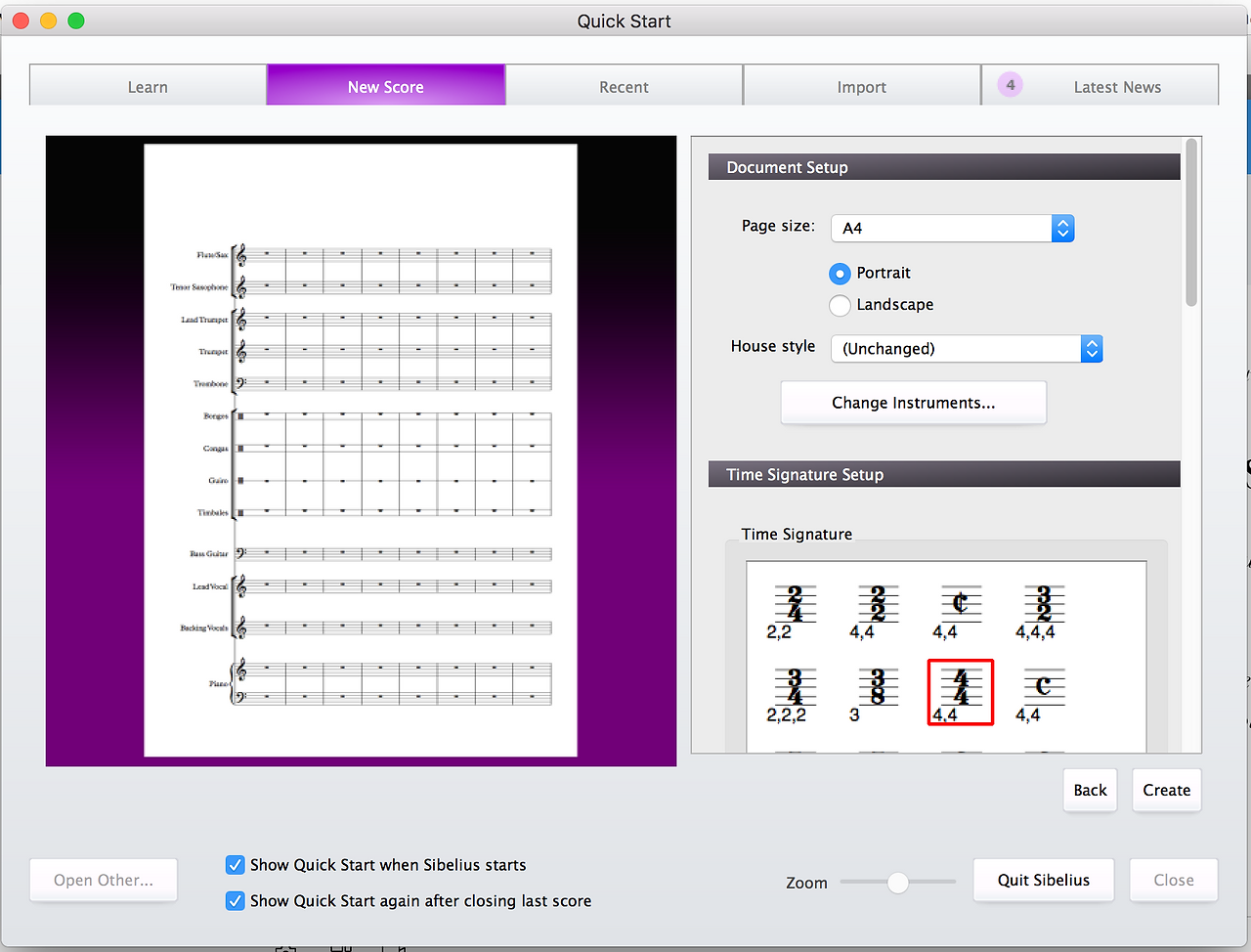
Task: Click the yellow minimize window button
Action: (x=48, y=21)
